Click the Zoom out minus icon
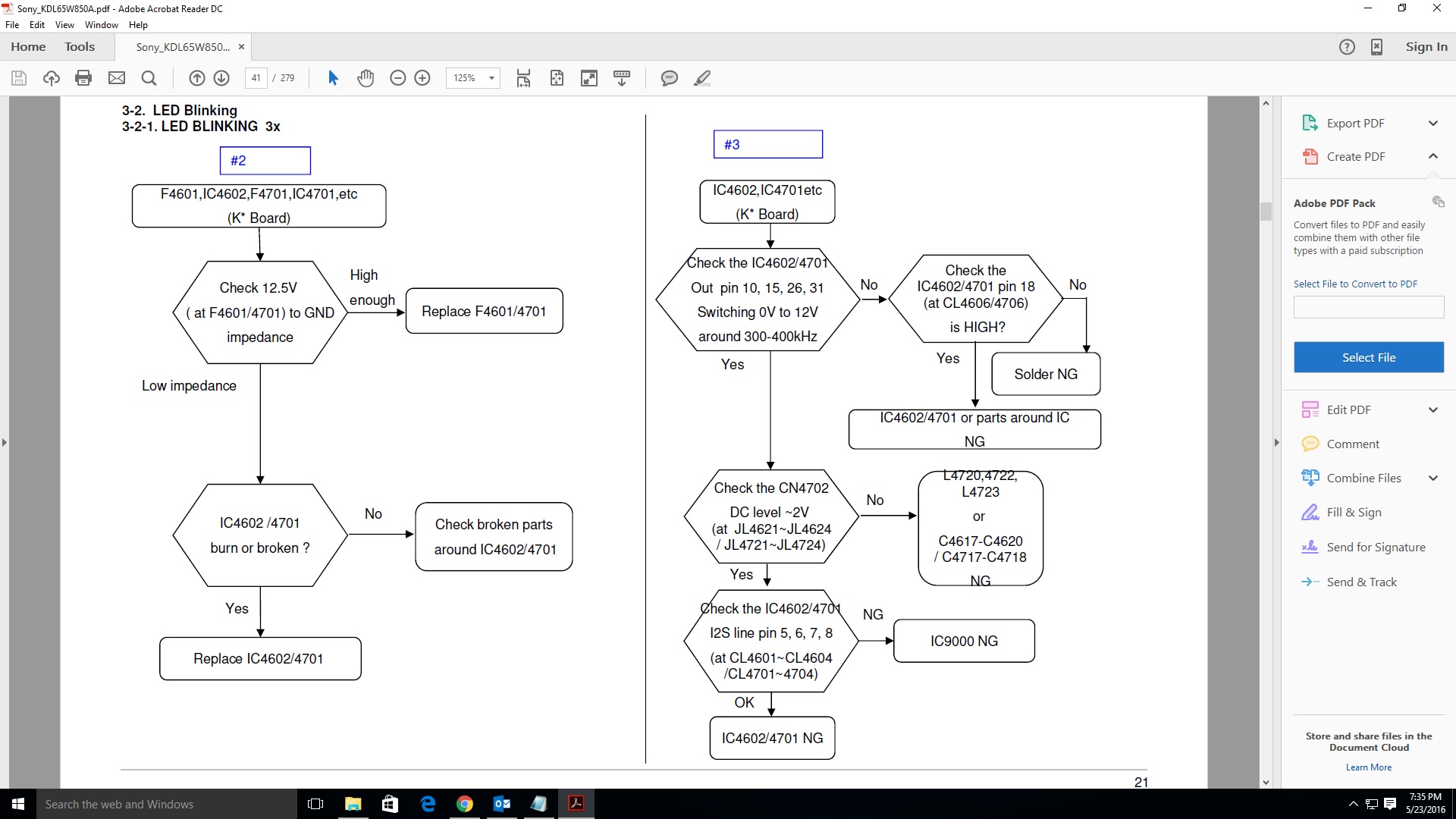Image resolution: width=1456 pixels, height=819 pixels. (397, 78)
